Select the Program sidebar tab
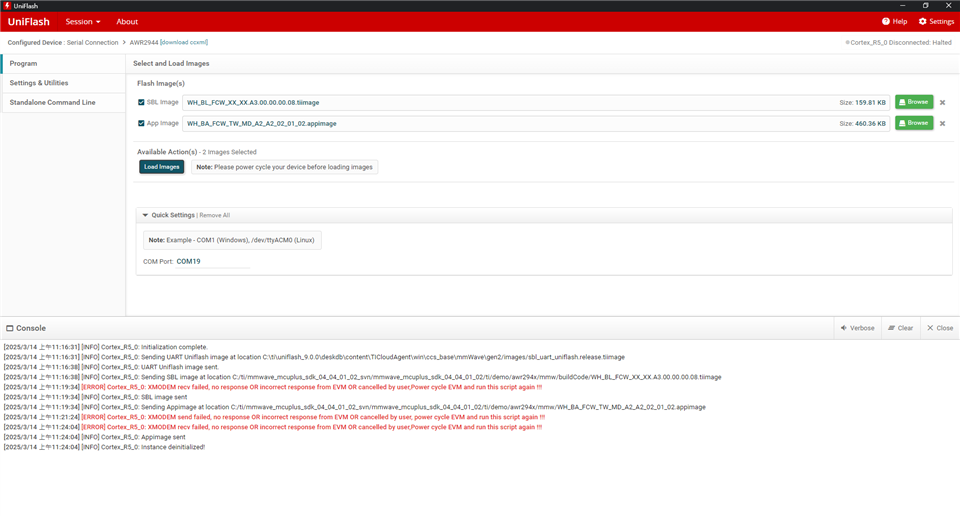Screen dimensions: 960x516 64,64
